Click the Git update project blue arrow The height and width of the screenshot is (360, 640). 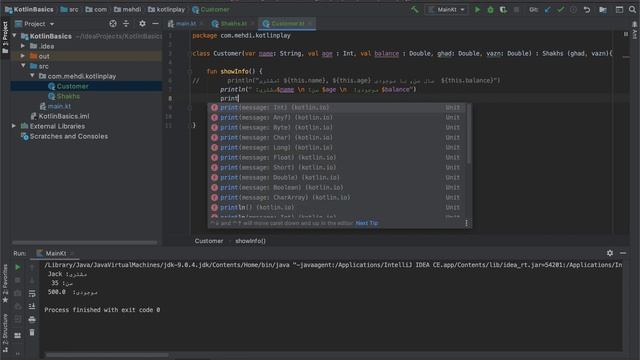coord(547,9)
